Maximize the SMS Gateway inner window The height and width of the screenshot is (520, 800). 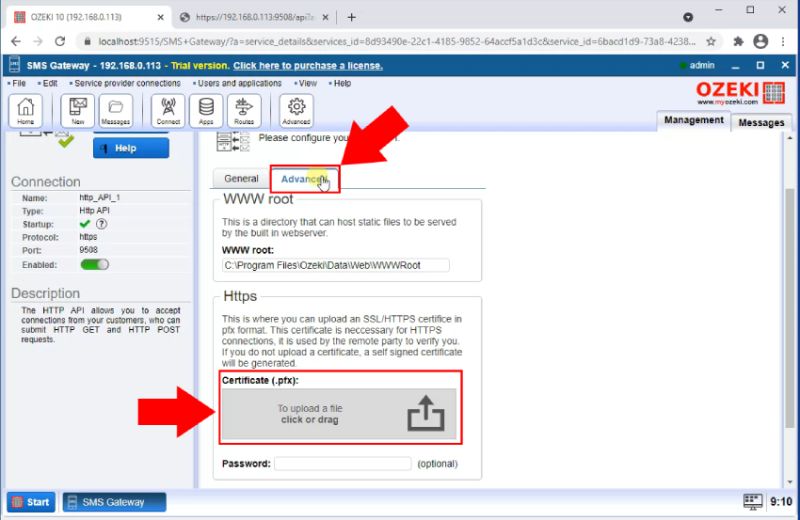(760, 65)
